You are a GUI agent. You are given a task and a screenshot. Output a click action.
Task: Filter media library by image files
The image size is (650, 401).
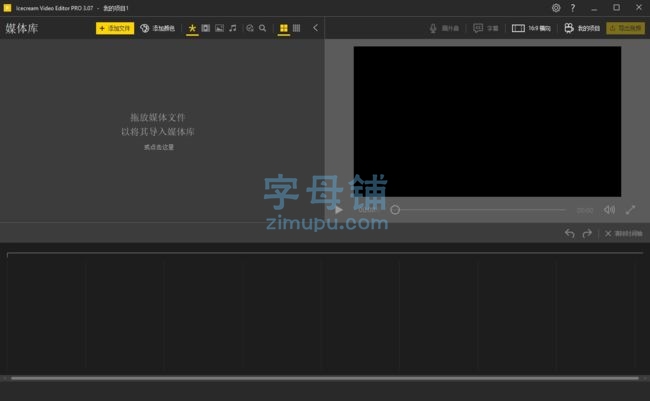click(x=219, y=28)
